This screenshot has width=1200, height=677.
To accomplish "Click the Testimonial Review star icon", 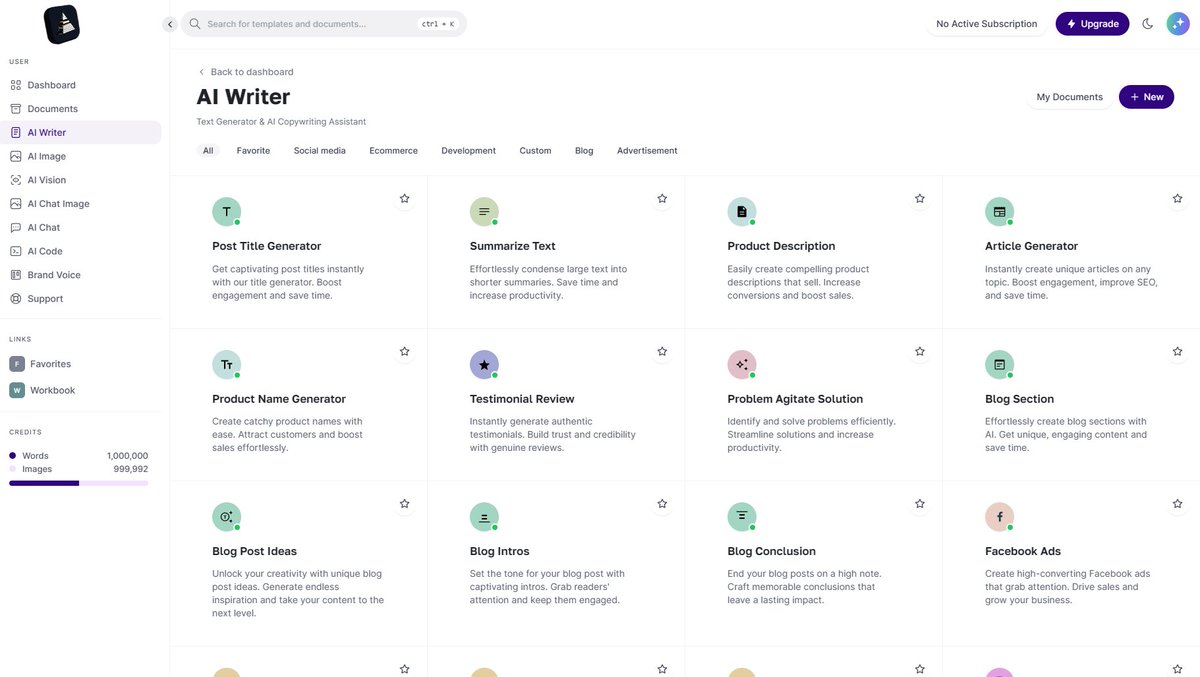I will 484,365.
